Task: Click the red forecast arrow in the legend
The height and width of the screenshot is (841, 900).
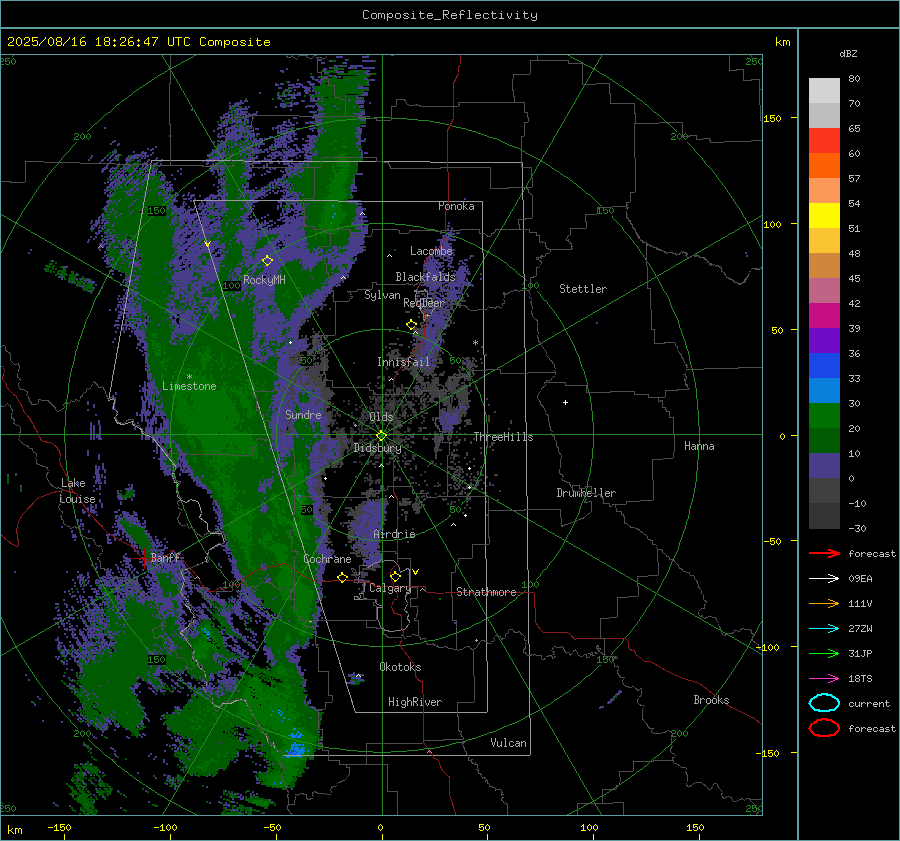Action: (824, 553)
